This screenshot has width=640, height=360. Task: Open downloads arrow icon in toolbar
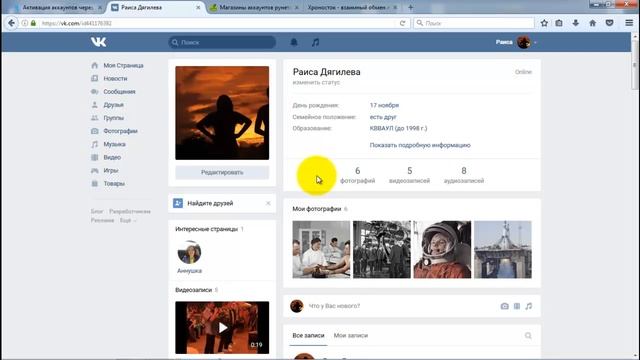pos(576,23)
